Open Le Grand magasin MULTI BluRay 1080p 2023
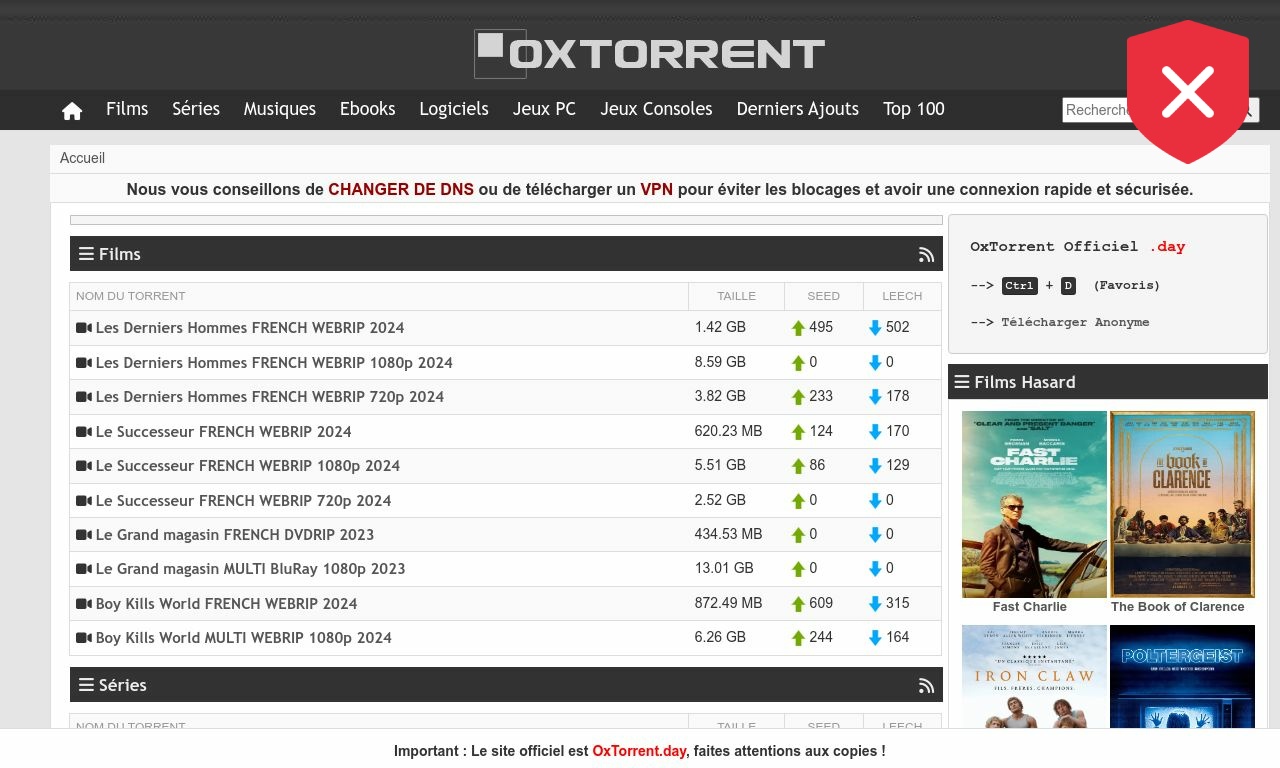Viewport: 1280px width, 768px height. (x=251, y=569)
